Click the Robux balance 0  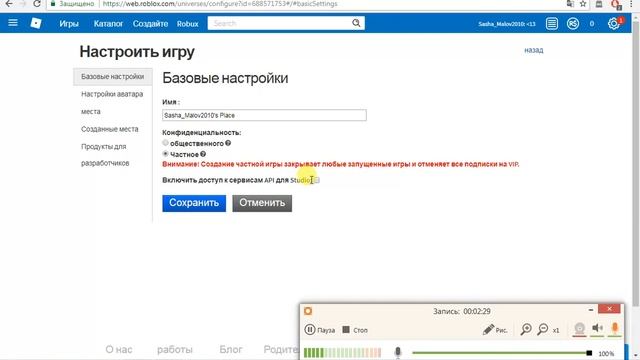pos(592,24)
